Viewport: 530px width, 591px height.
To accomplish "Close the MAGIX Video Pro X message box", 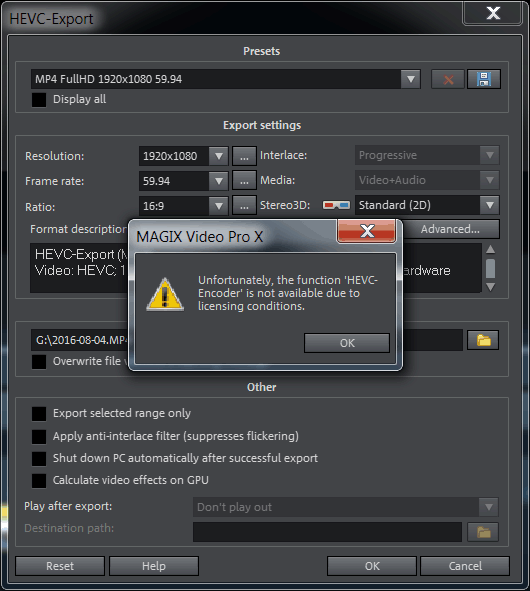I will [367, 231].
